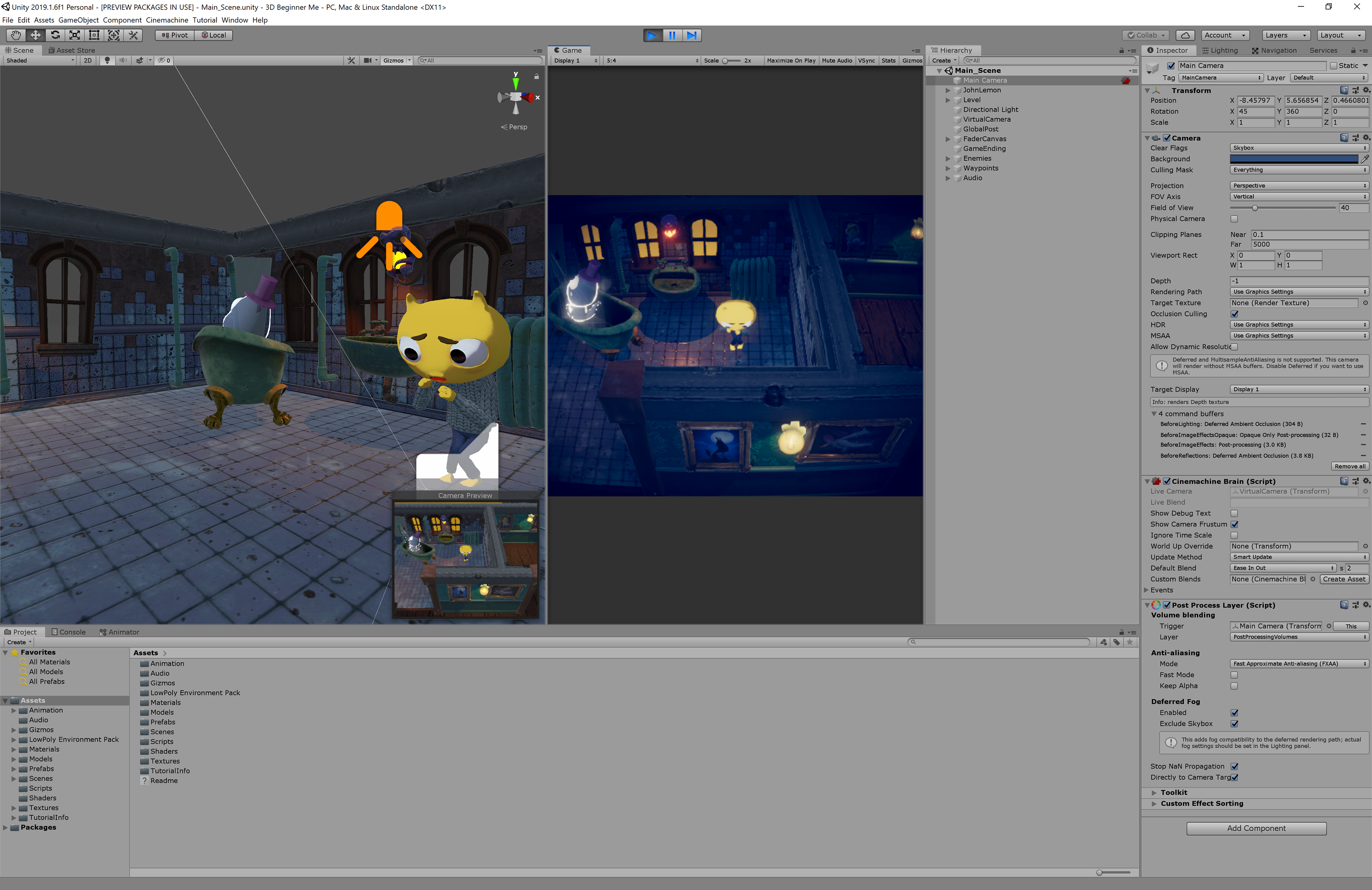Lock the Inspector panel
The height and width of the screenshot is (890, 1372).
[1353, 51]
